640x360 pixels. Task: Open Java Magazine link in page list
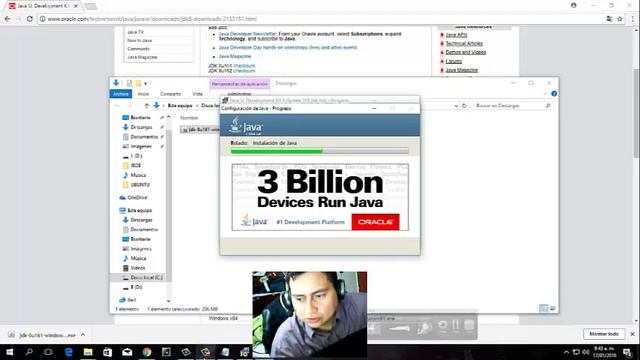tap(235, 56)
